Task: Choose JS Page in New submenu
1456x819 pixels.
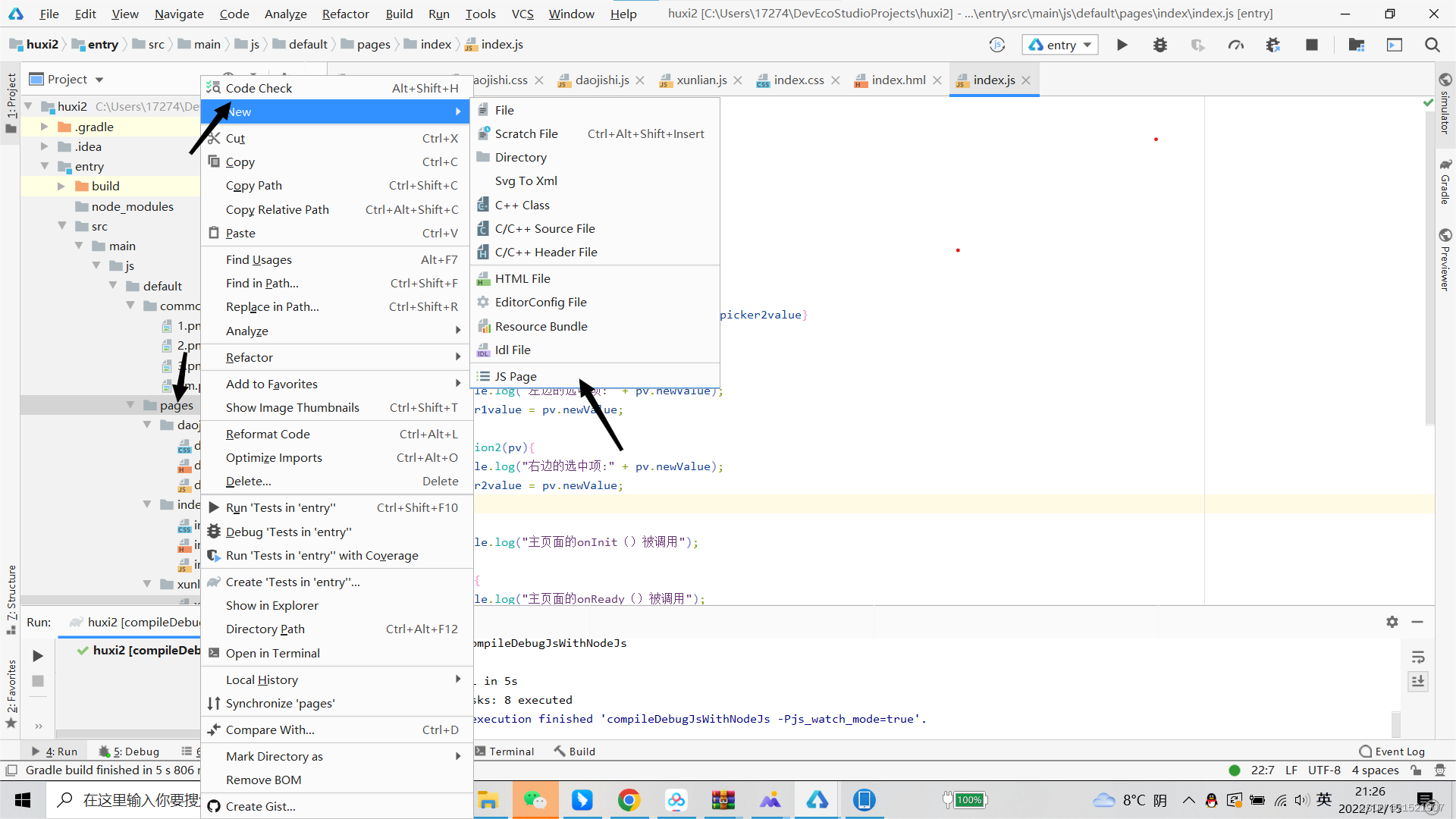Action: (x=595, y=376)
